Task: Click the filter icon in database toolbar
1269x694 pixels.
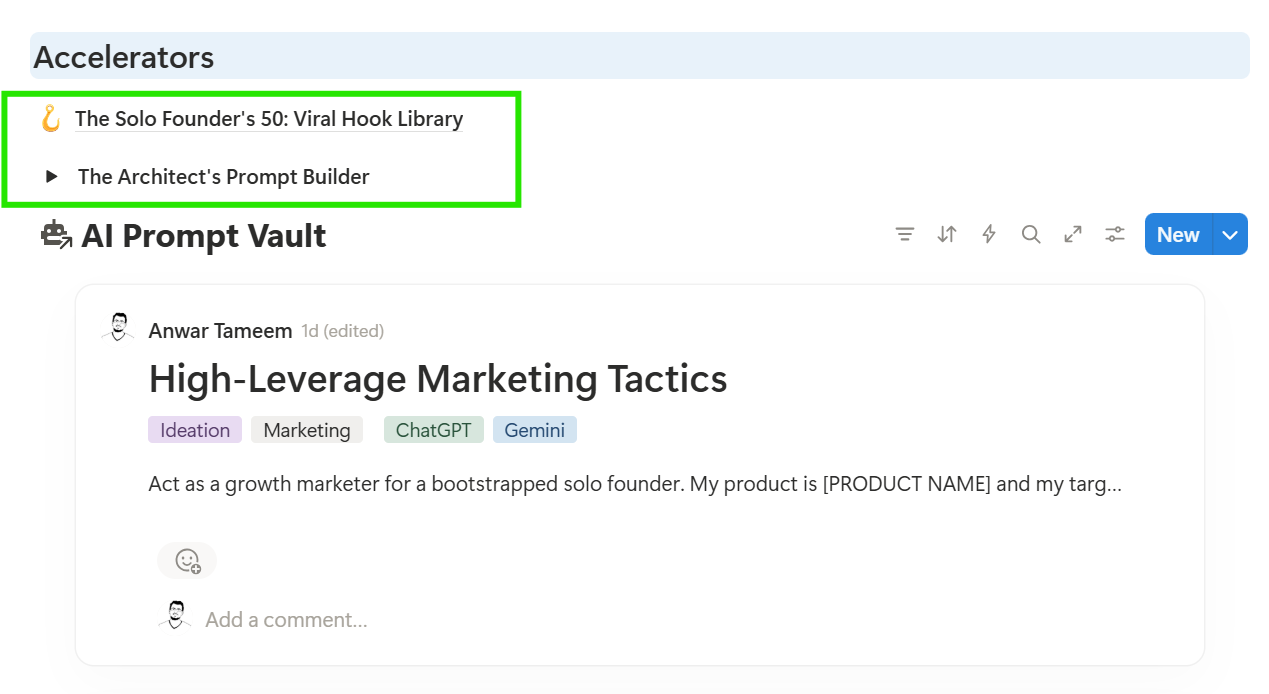Action: pyautogui.click(x=905, y=235)
